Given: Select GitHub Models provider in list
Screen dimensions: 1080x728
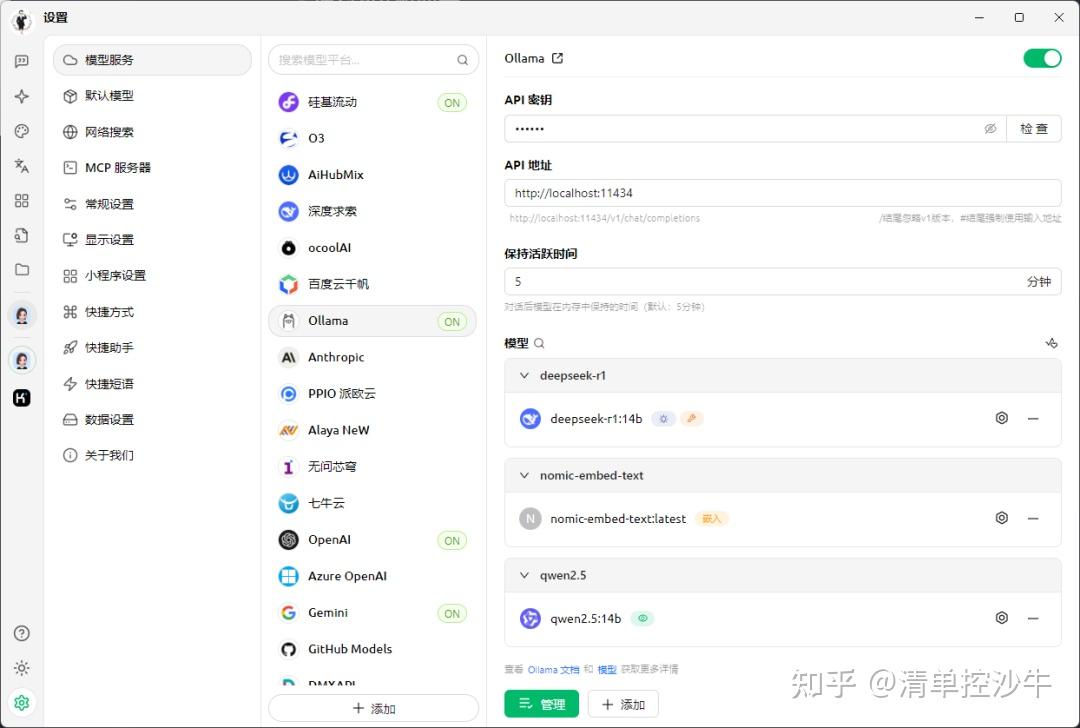Looking at the screenshot, I should pos(373,649).
